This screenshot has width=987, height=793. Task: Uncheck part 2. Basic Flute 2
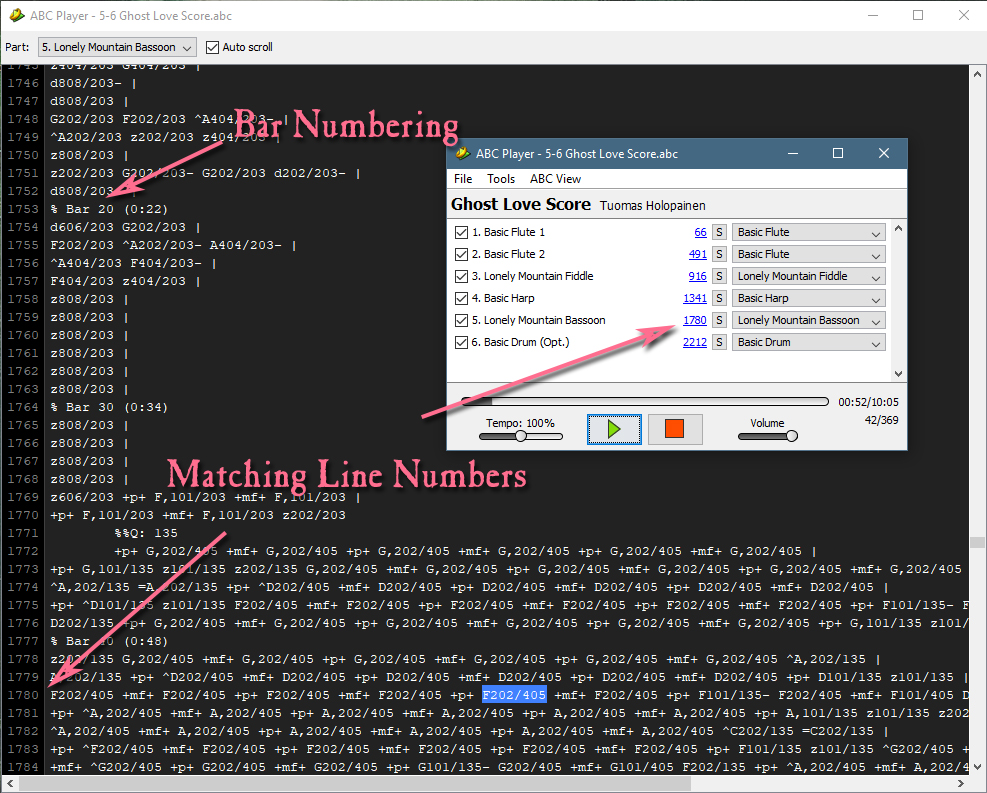pos(461,254)
